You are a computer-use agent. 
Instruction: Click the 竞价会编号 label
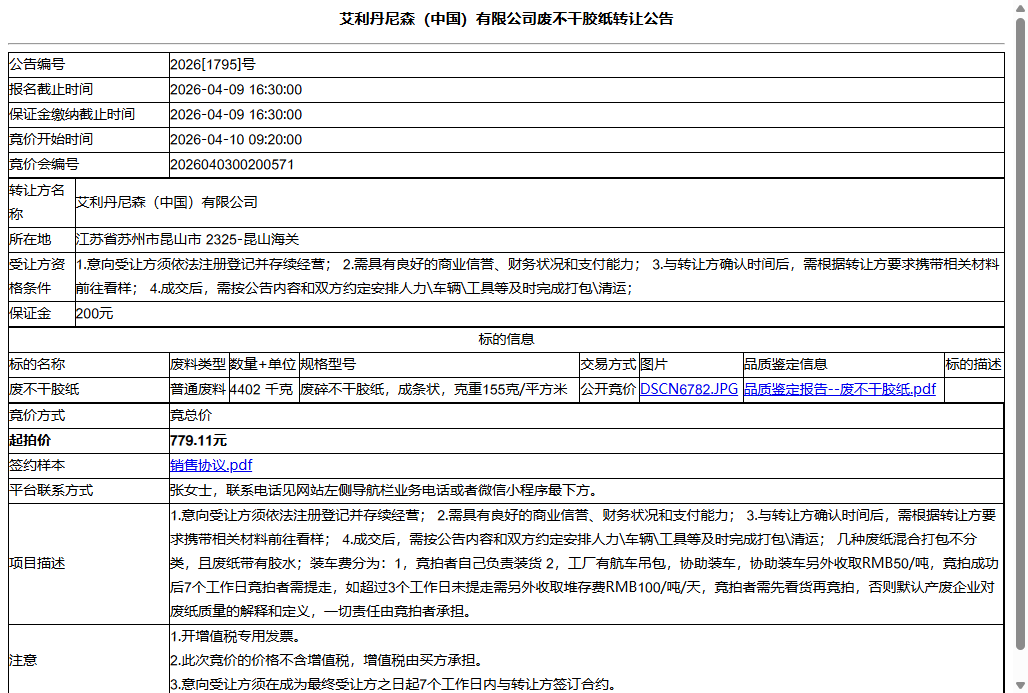click(43, 164)
